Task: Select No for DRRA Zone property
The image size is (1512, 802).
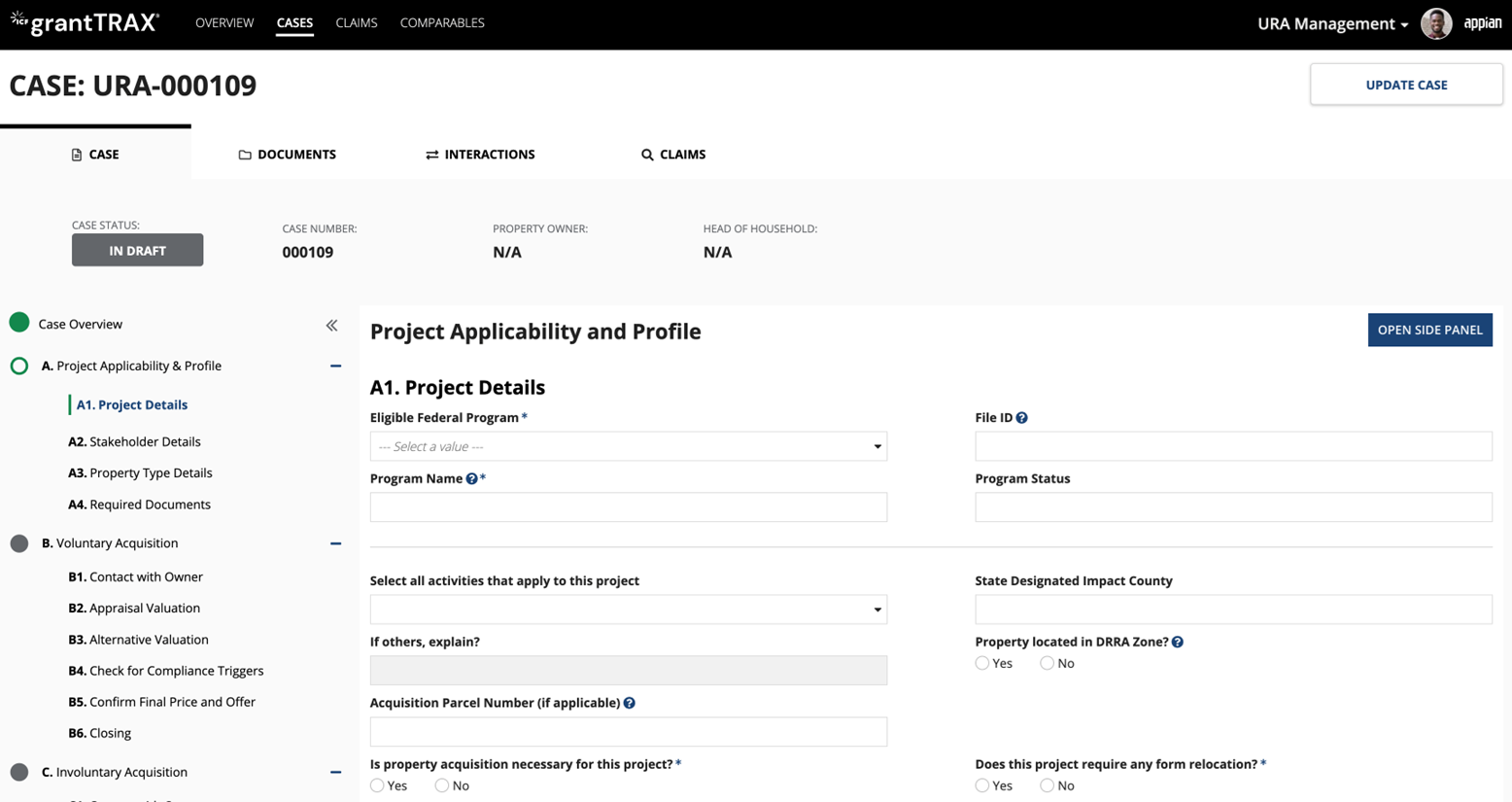Action: click(x=1047, y=663)
